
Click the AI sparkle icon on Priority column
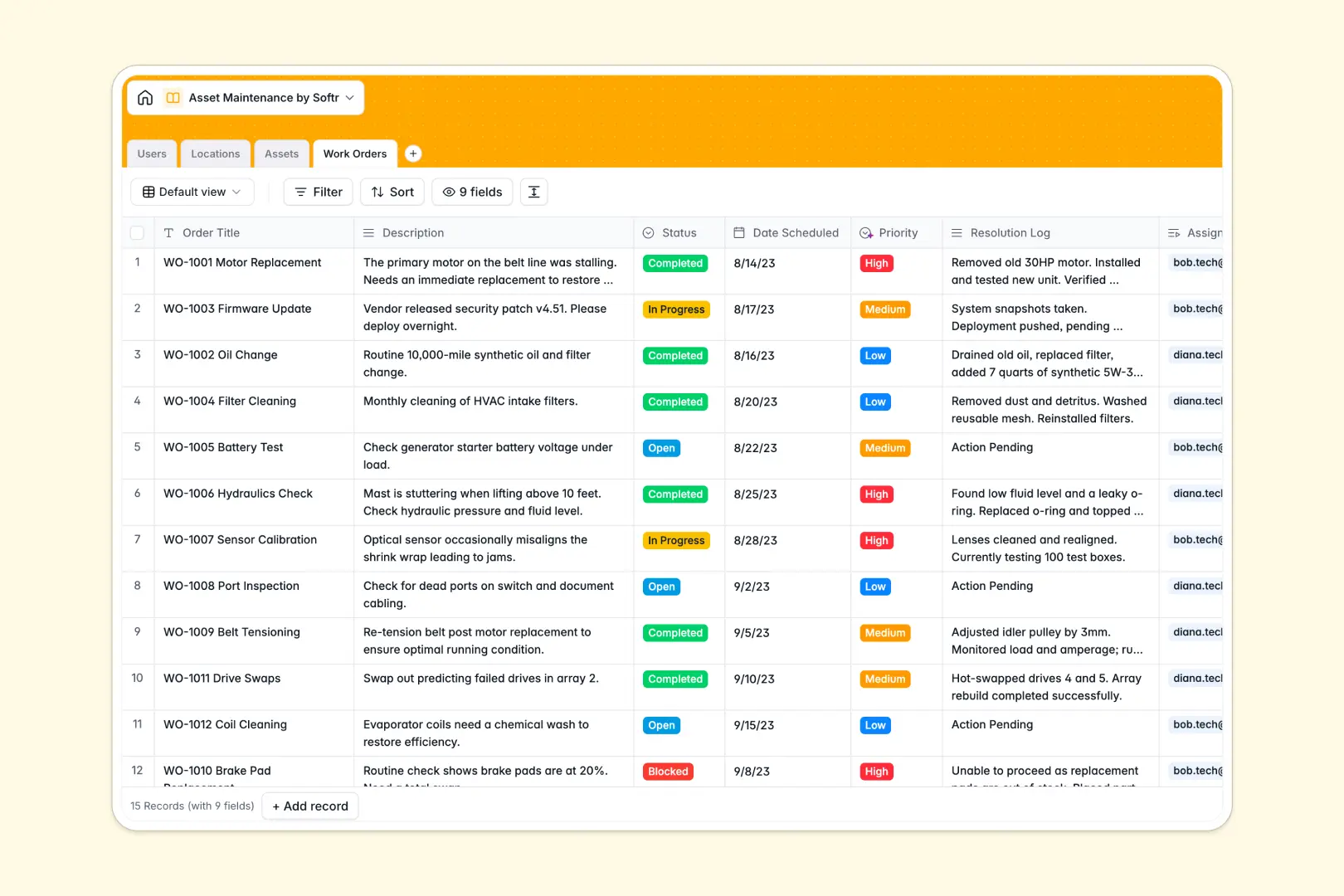(866, 232)
